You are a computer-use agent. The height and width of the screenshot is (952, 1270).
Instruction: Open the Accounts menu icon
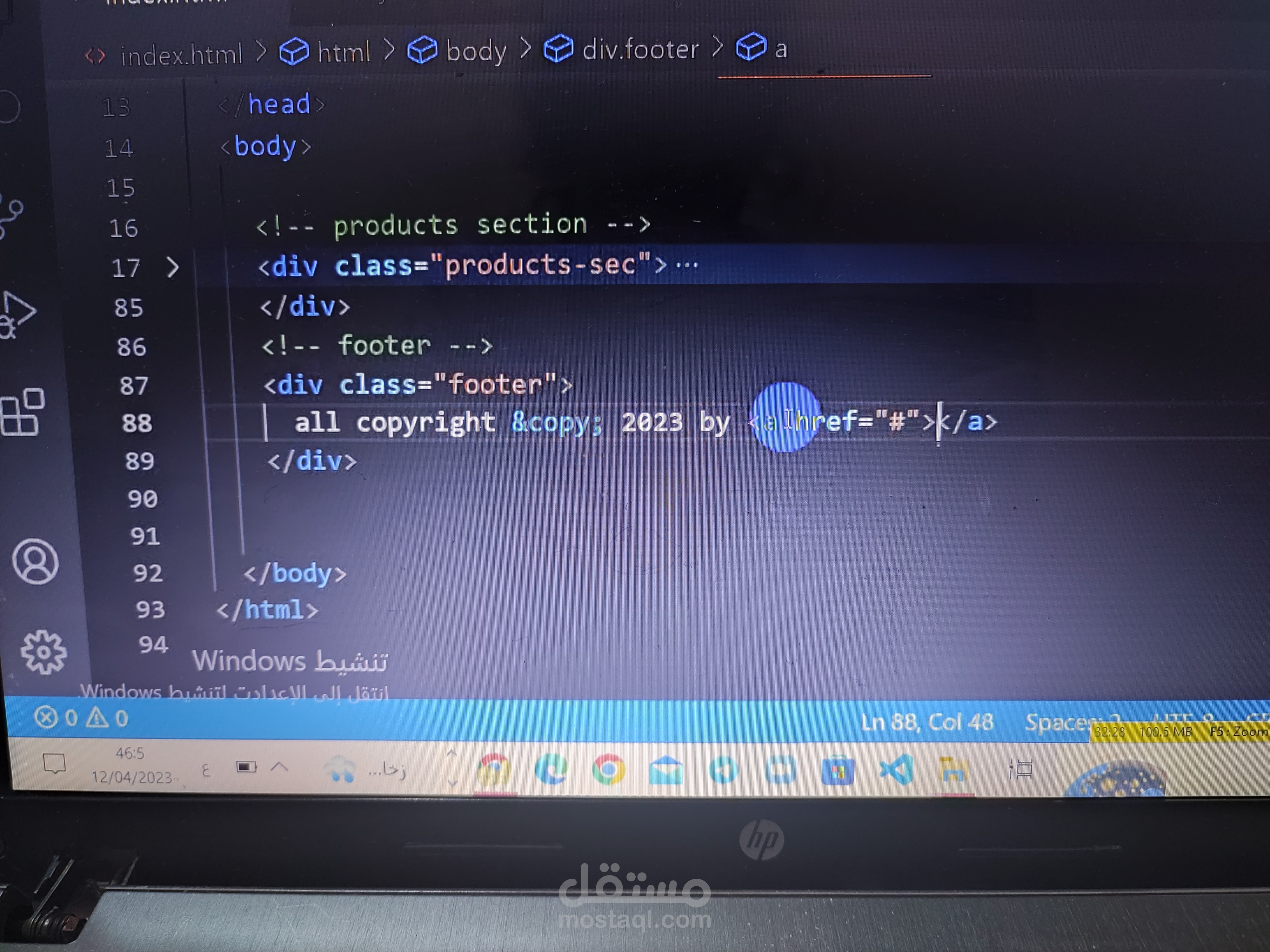pos(36,561)
